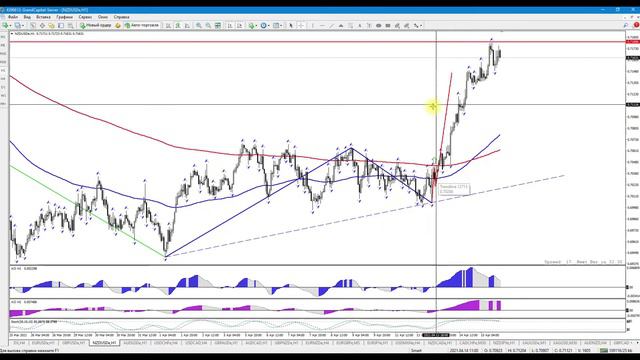Open the Окно menu
The height and width of the screenshot is (360, 640).
tap(103, 17)
